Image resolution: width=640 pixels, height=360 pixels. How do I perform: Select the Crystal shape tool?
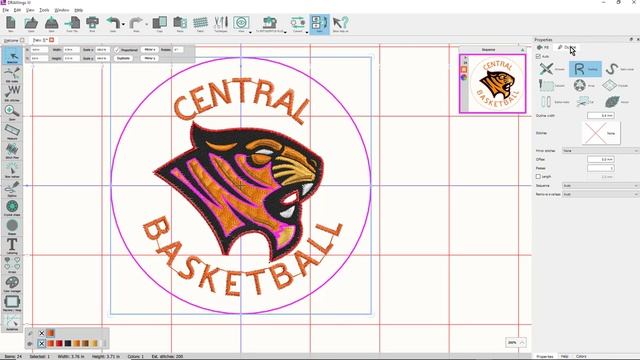[x=12, y=208]
